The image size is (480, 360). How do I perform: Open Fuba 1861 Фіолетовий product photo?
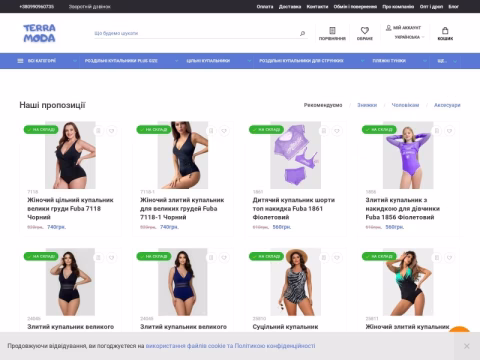(x=296, y=155)
